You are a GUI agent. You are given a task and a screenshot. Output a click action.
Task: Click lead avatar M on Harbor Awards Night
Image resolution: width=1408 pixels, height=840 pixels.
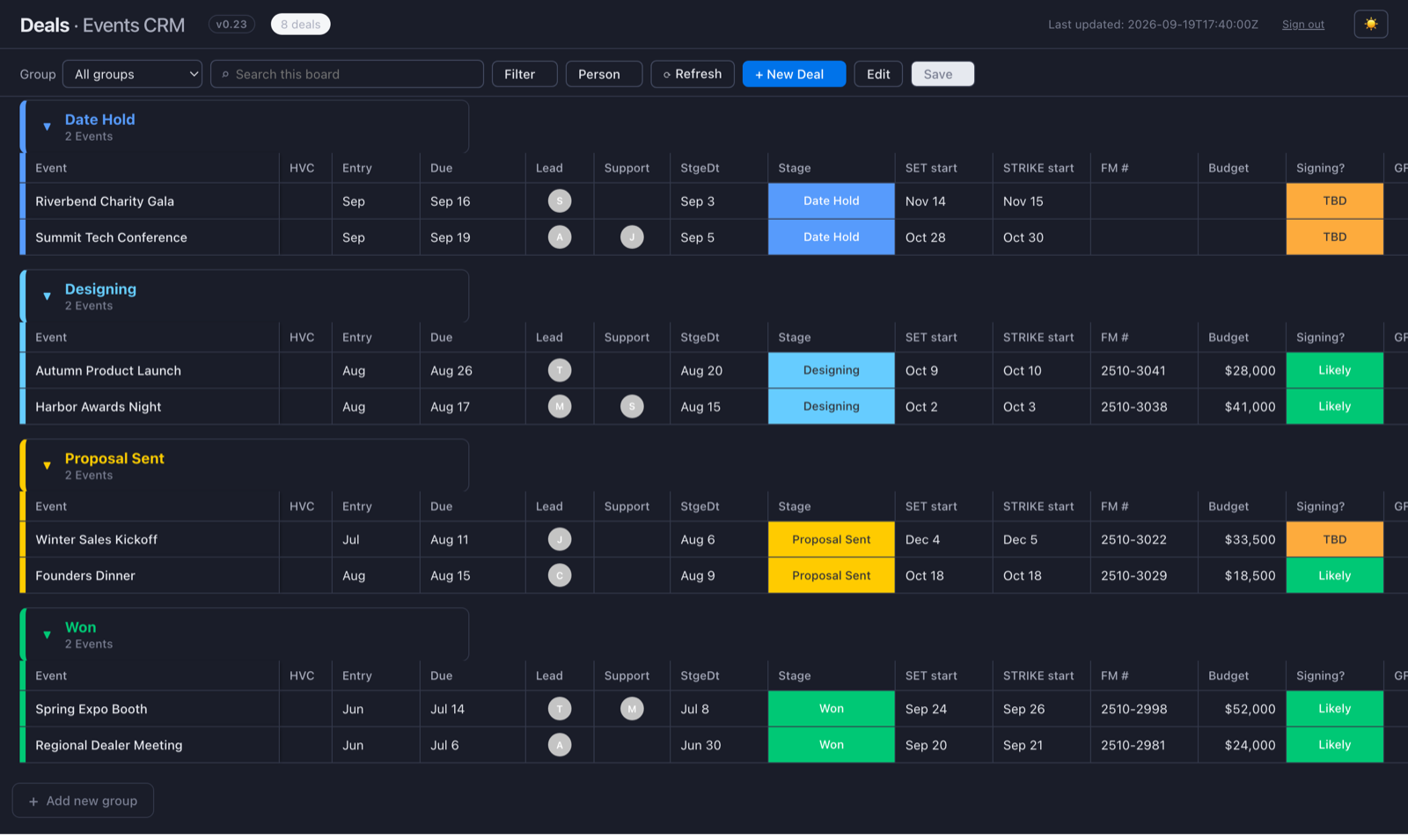560,406
